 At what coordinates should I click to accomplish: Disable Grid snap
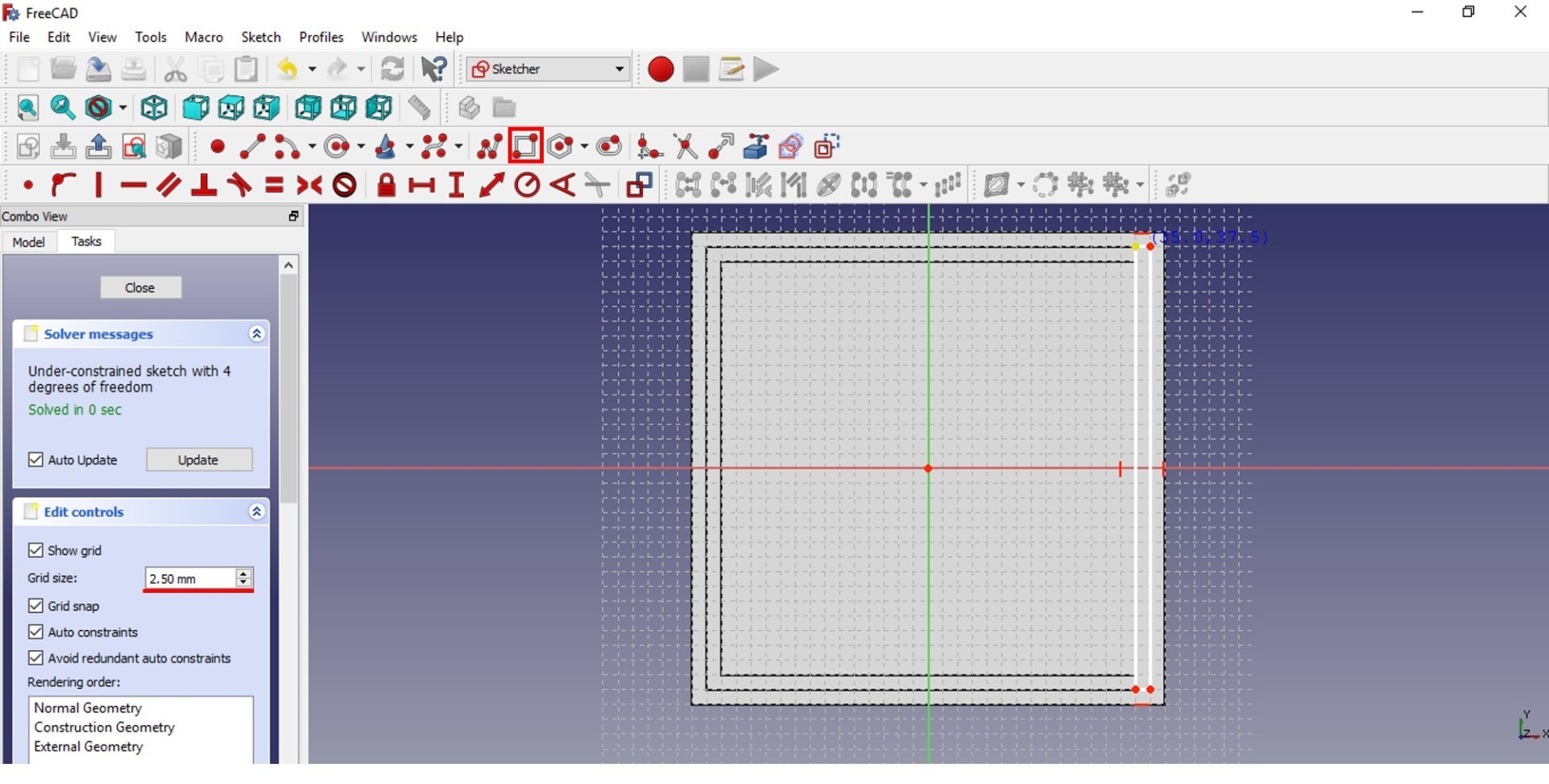coord(35,606)
